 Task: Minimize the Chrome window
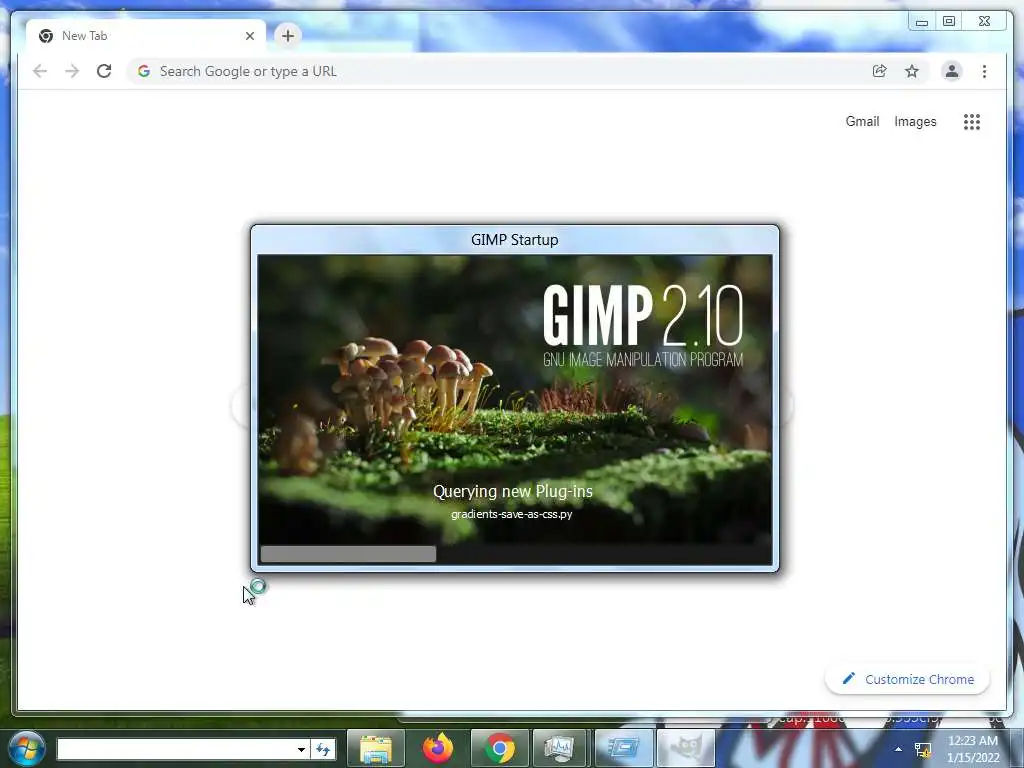click(x=921, y=22)
